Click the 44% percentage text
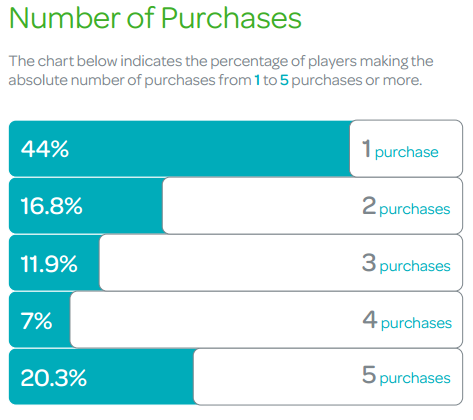Viewport: 473px width, 420px height. (45, 149)
